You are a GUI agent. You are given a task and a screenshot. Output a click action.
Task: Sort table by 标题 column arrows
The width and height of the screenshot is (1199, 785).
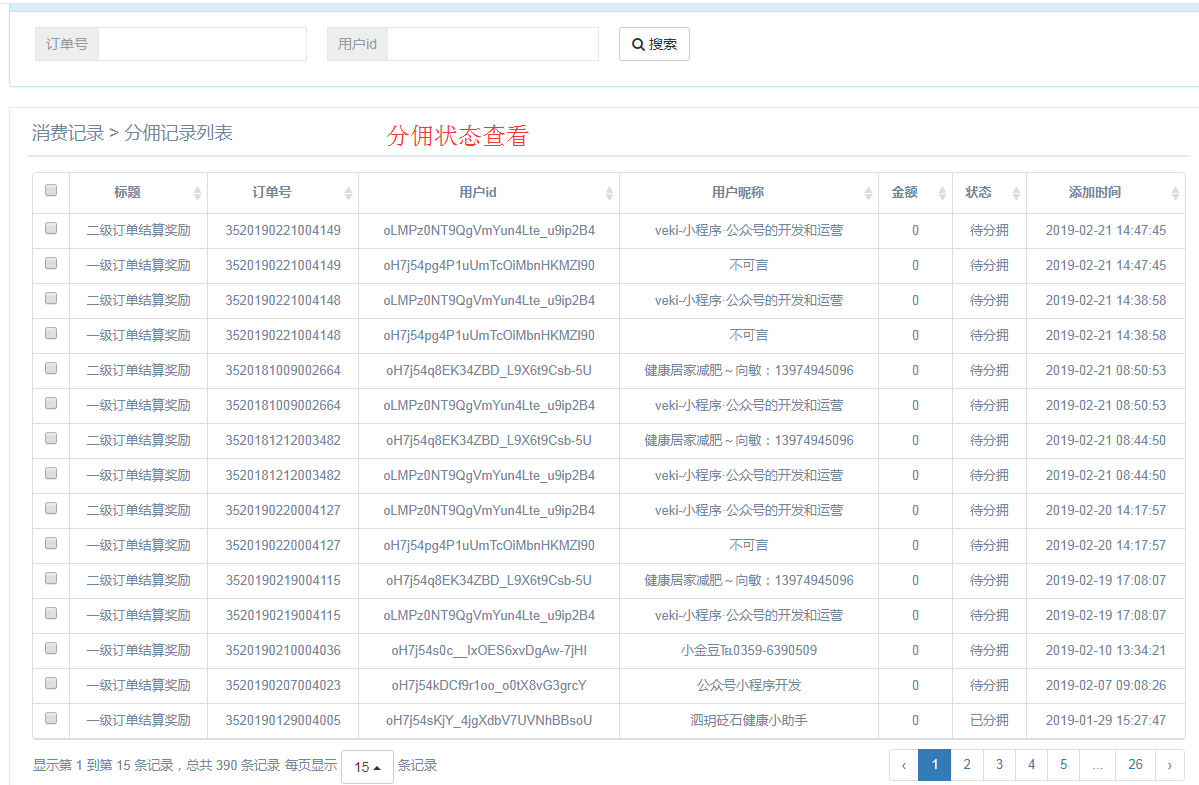[197, 193]
